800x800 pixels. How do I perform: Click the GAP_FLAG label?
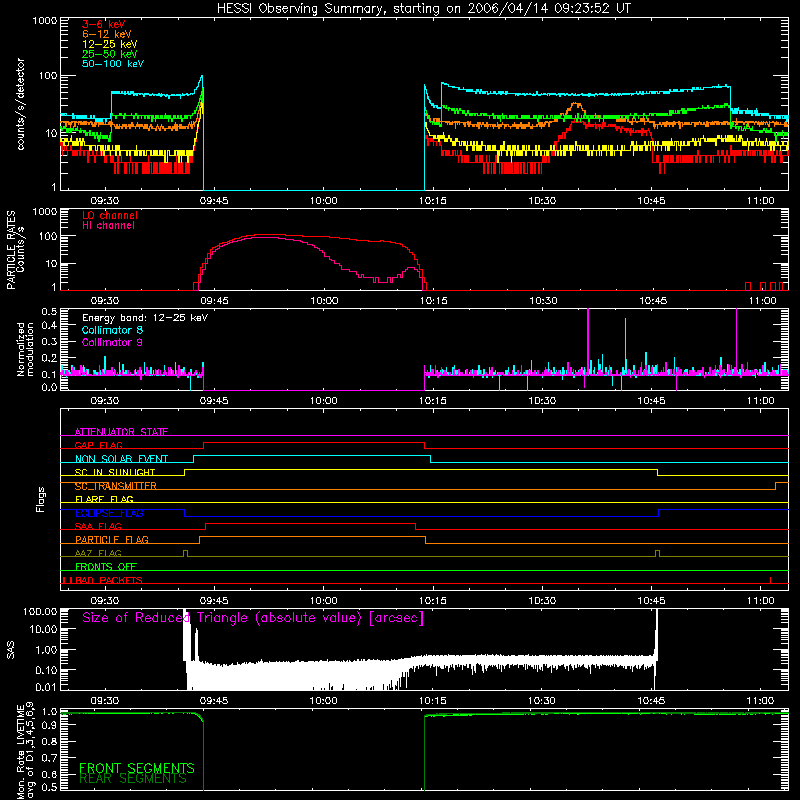(x=98, y=445)
